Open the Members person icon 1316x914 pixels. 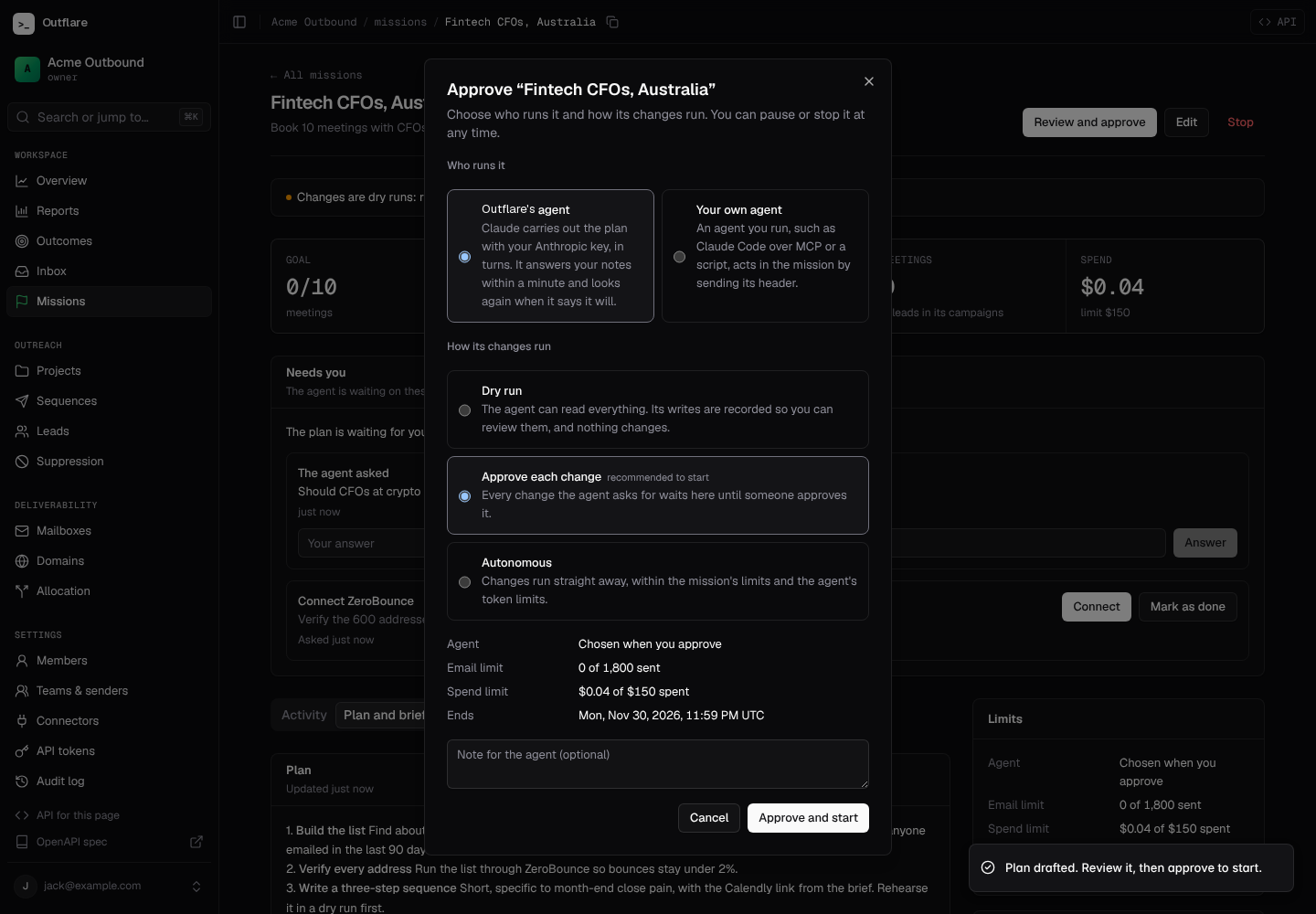[x=22, y=661]
